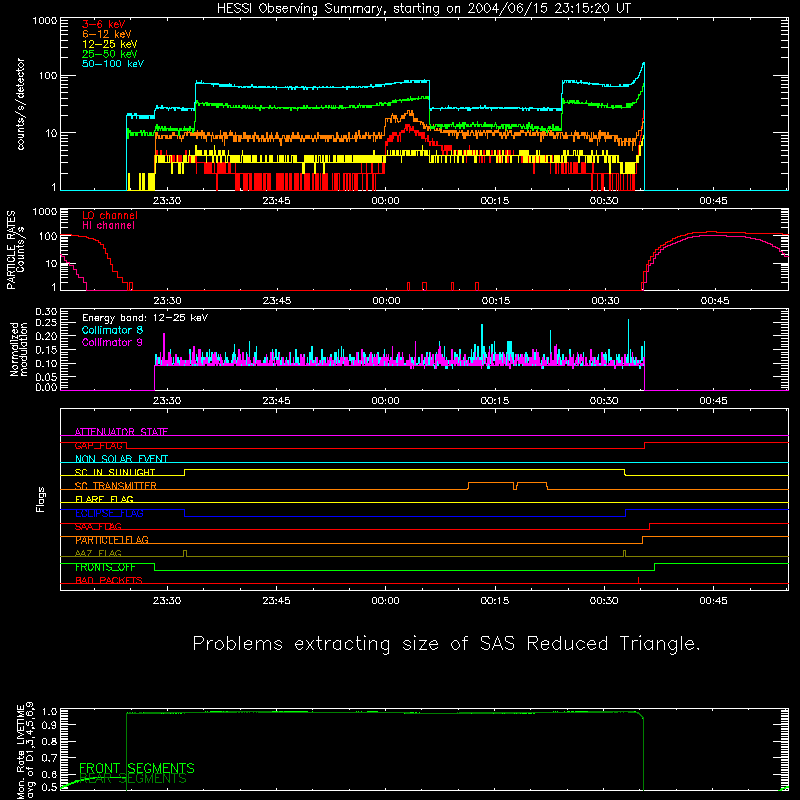Click the 'PARTICLE RATES' axis label
Screen dimensions: 800x800
point(11,250)
